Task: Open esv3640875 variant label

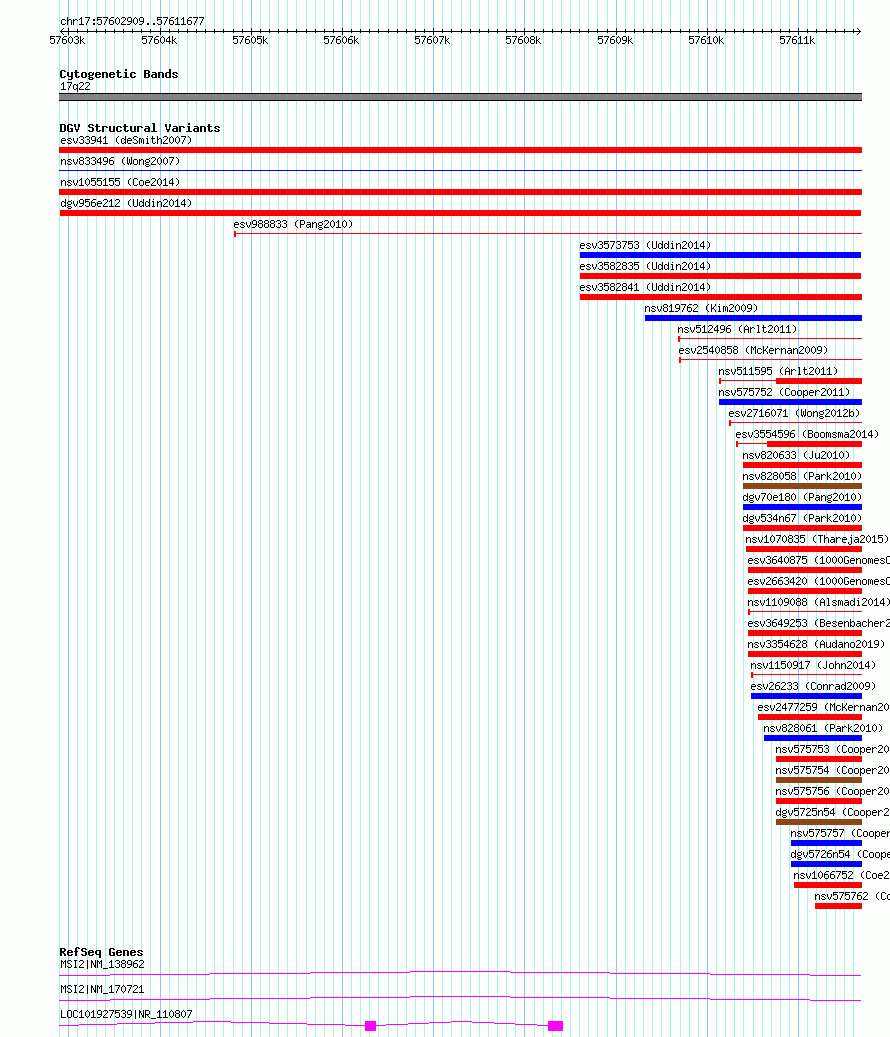Action: click(x=819, y=561)
